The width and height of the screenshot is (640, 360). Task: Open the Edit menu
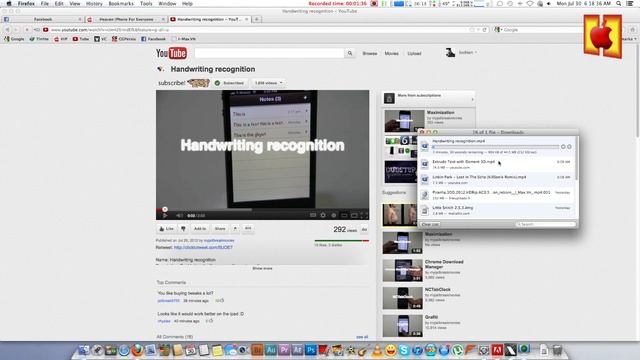tap(59, 4)
